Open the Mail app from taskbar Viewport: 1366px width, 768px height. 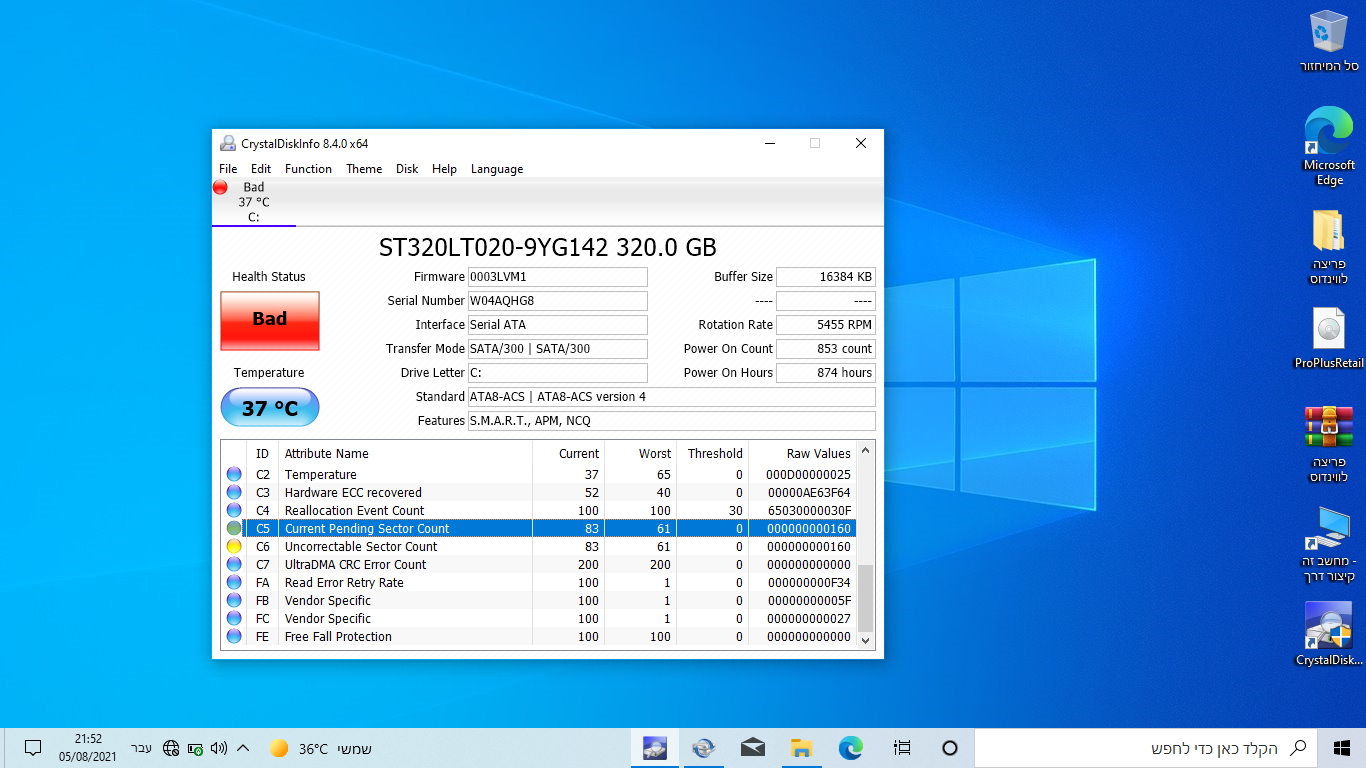click(x=752, y=747)
